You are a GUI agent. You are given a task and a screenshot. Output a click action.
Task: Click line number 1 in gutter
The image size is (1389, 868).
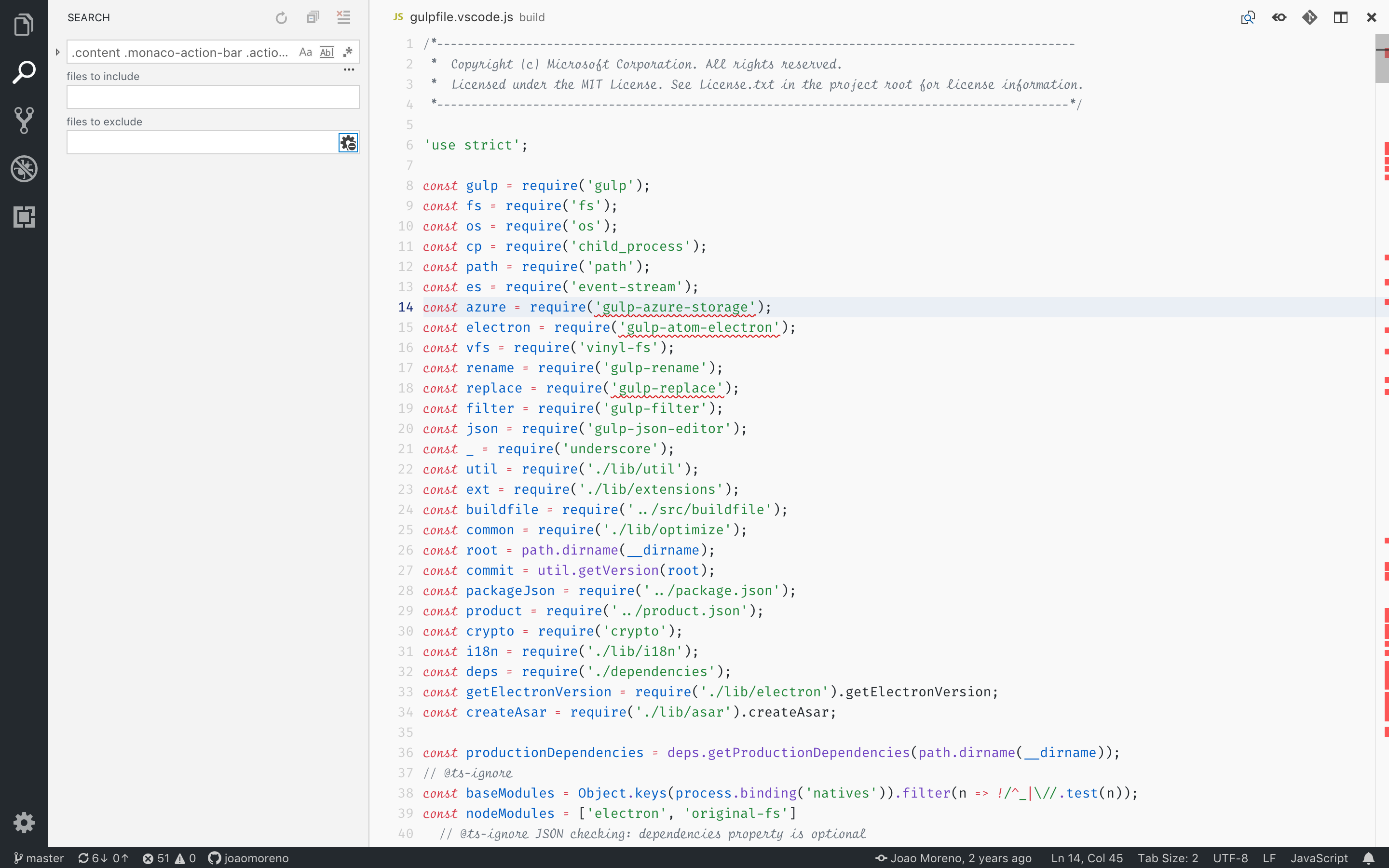tap(409, 44)
